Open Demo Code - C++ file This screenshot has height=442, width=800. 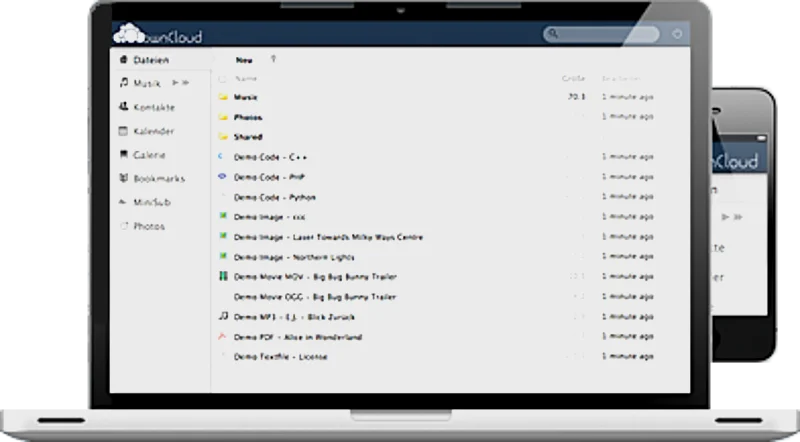[x=270, y=157]
